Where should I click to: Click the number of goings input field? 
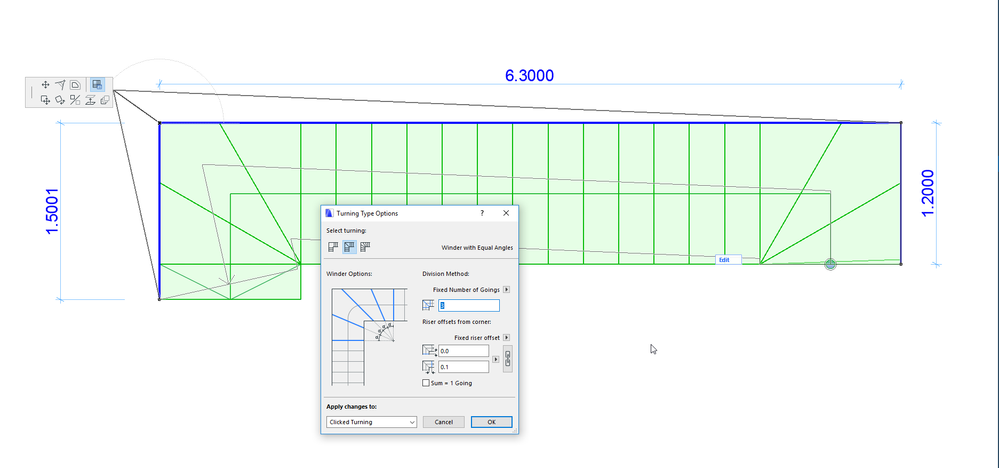[469, 306]
